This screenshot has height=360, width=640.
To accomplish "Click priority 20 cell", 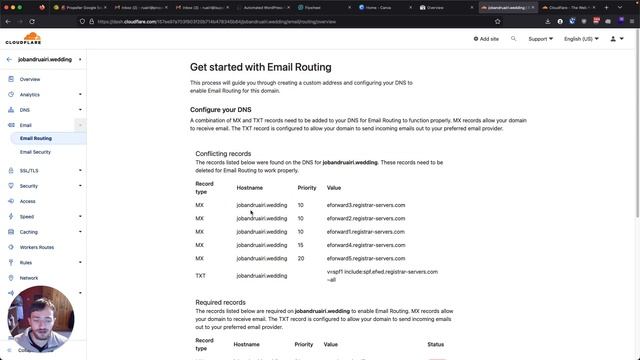I will tap(301, 258).
